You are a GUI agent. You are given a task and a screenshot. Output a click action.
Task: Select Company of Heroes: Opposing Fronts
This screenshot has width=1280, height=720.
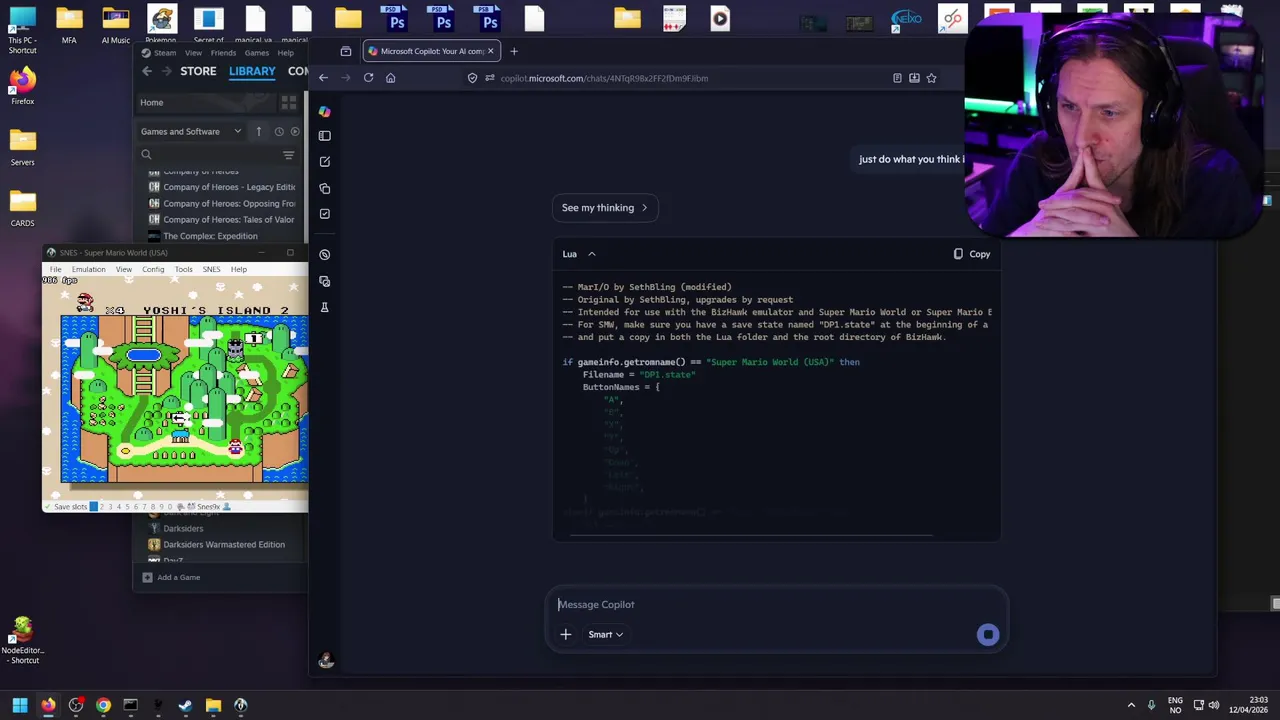[222, 203]
